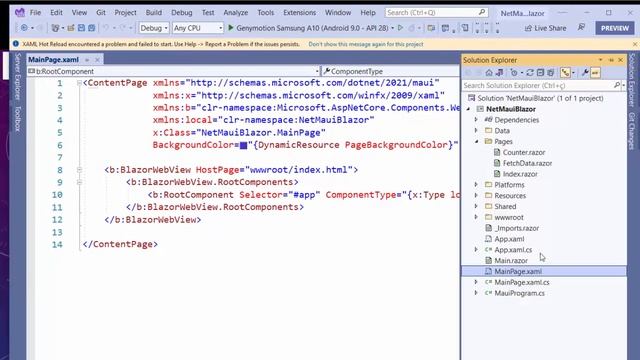Open the Tools menu
The width and height of the screenshot is (640, 360).
pyautogui.click(x=266, y=13)
